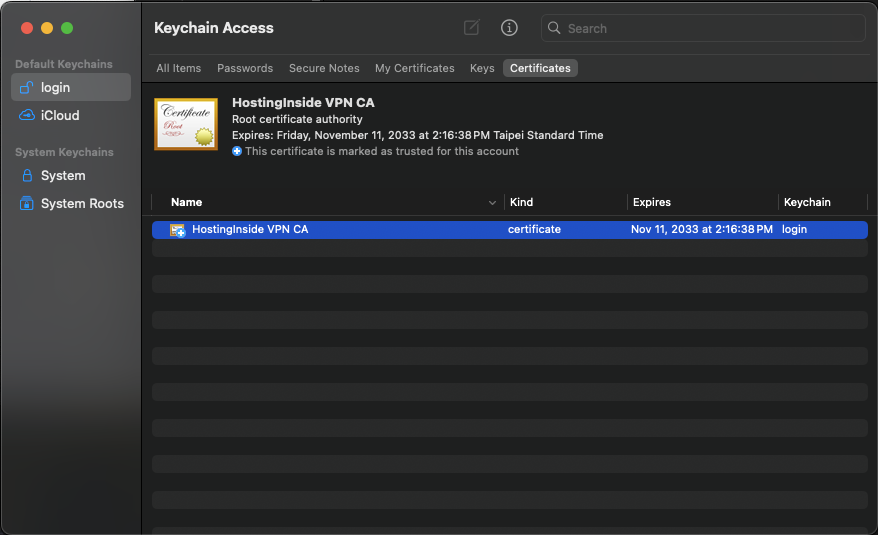This screenshot has width=878, height=535.
Task: Click the Search field
Action: click(x=703, y=28)
